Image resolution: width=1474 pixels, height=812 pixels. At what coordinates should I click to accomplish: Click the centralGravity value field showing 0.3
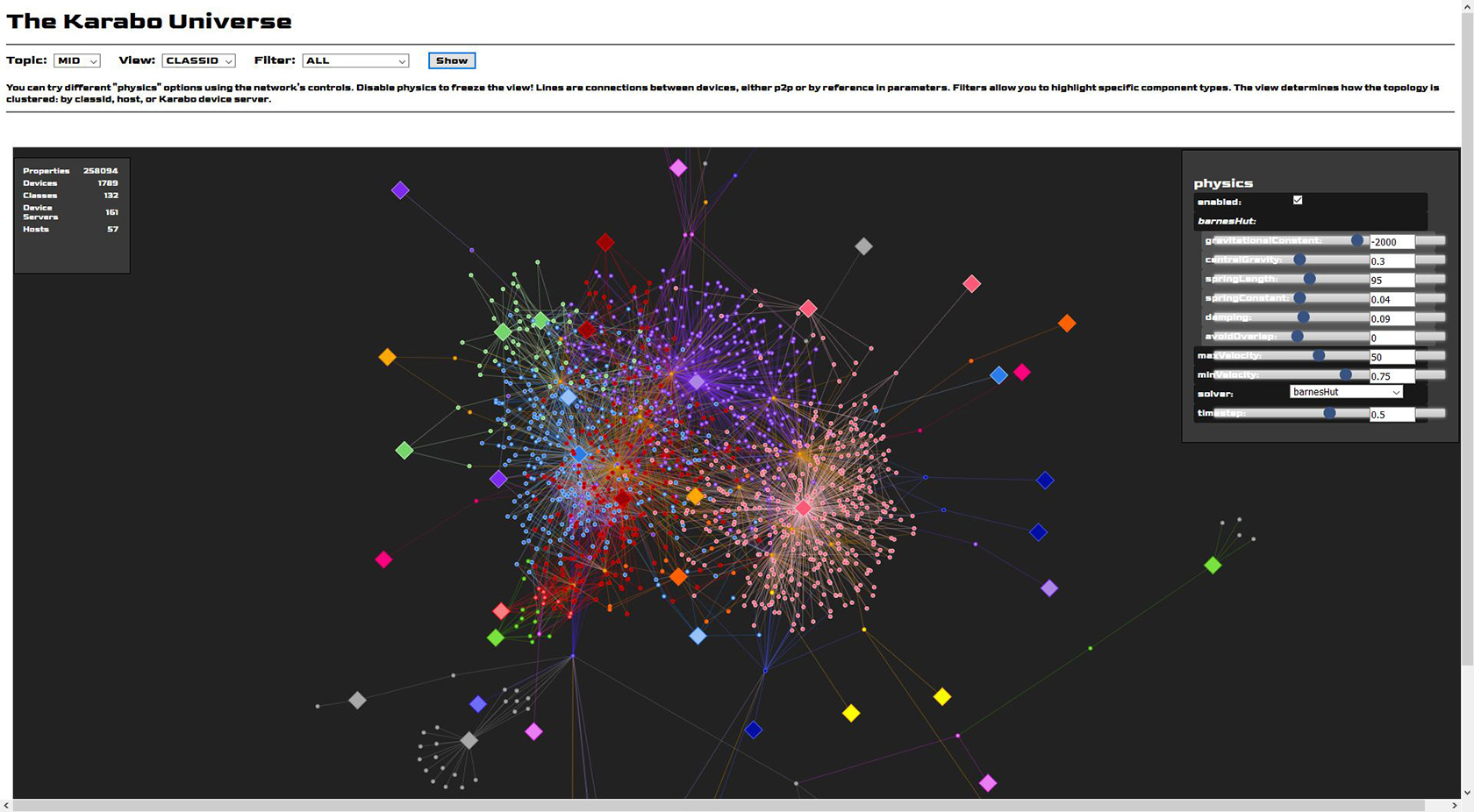[1392, 261]
